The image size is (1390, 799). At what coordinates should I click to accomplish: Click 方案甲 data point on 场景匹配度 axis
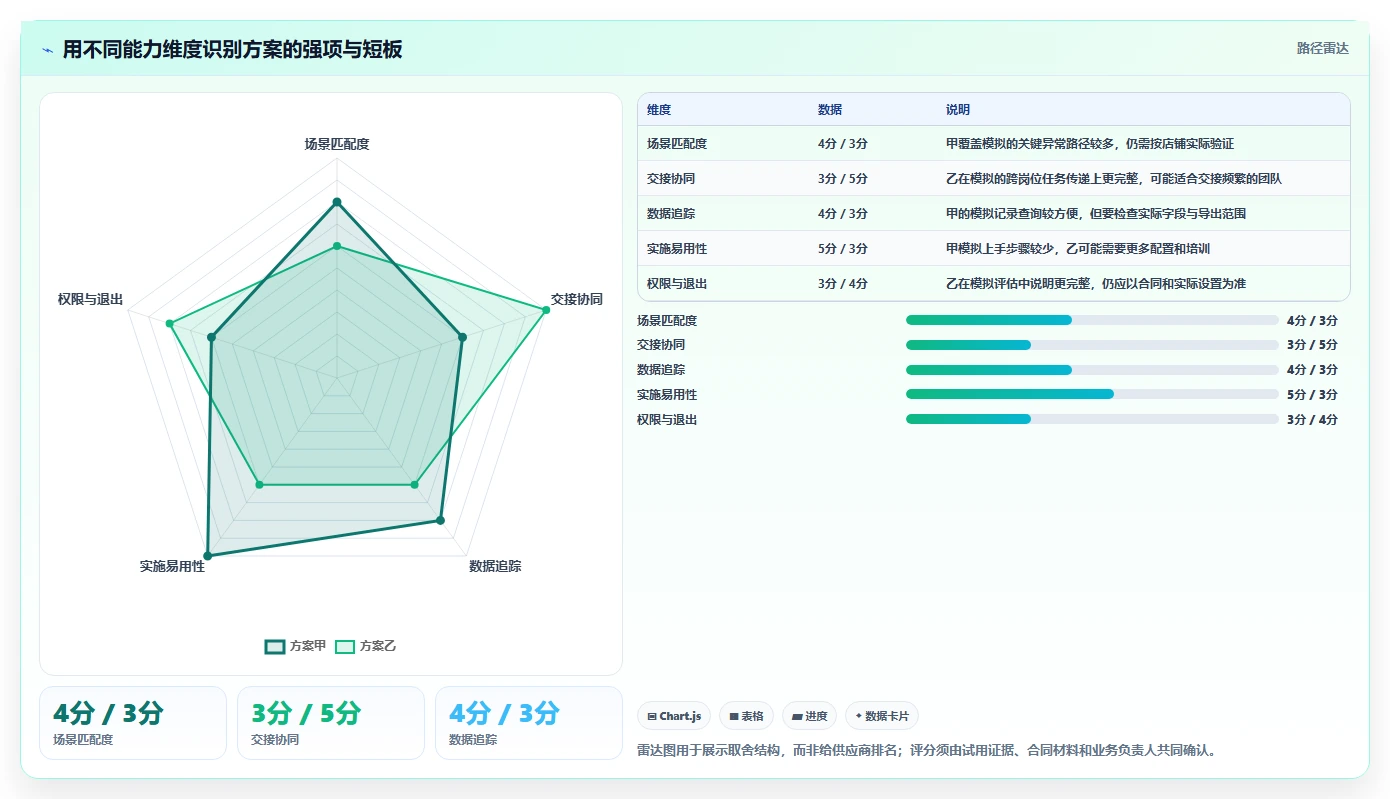tap(337, 203)
